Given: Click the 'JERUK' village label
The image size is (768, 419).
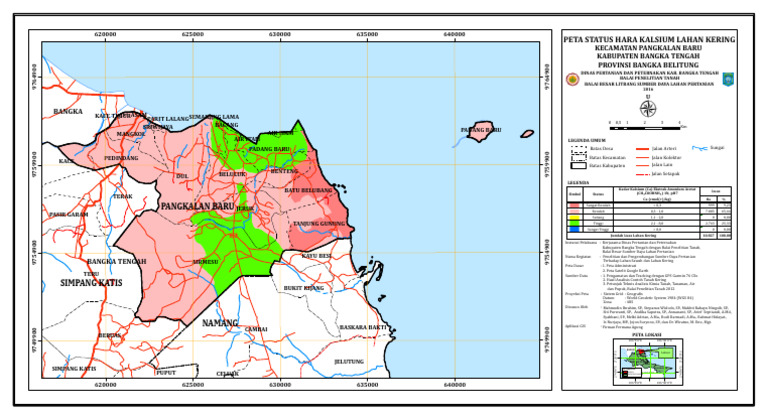Looking at the screenshot, I should (245, 208).
